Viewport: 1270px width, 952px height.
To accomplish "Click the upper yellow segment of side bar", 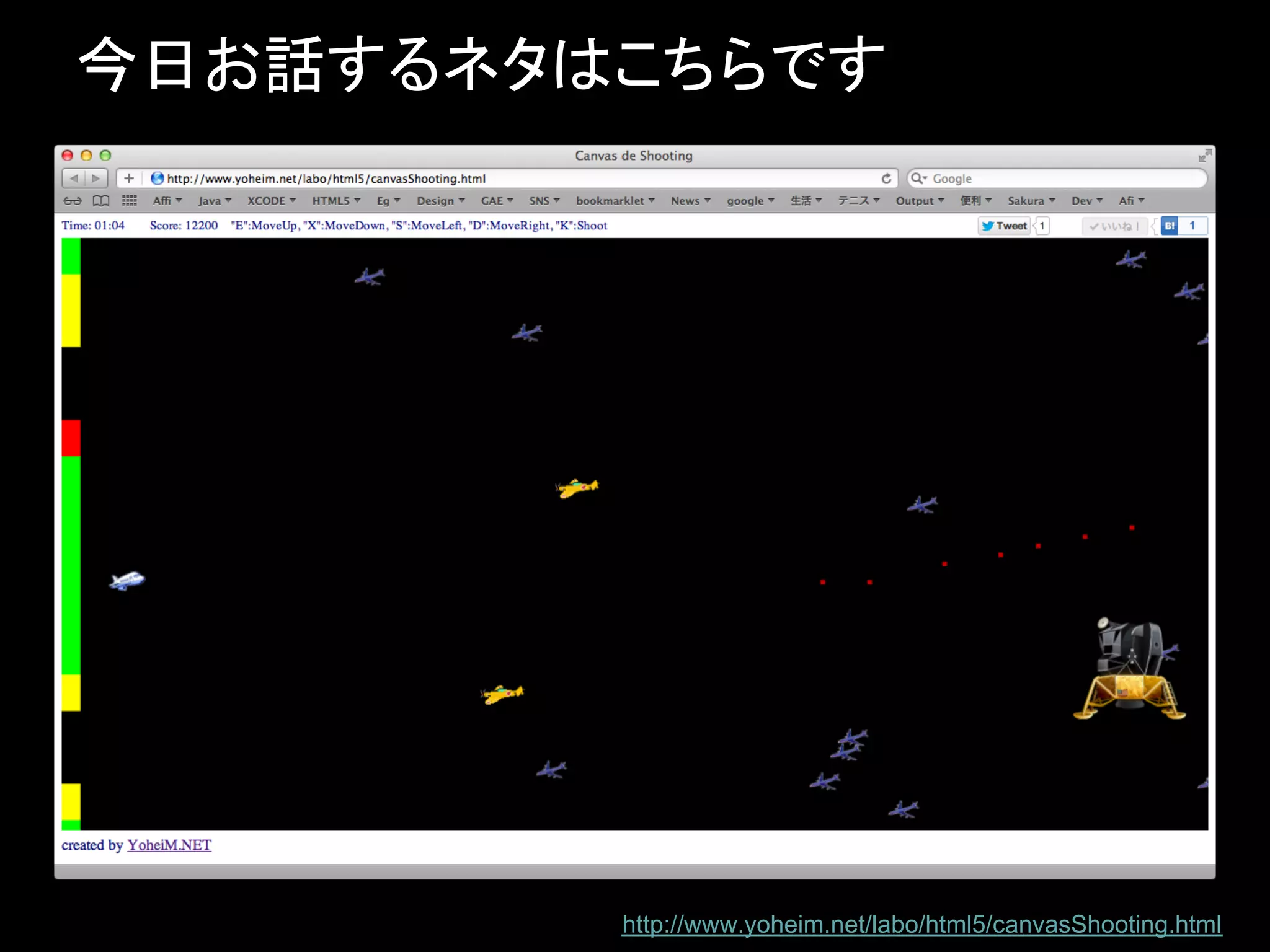I will pyautogui.click(x=71, y=311).
